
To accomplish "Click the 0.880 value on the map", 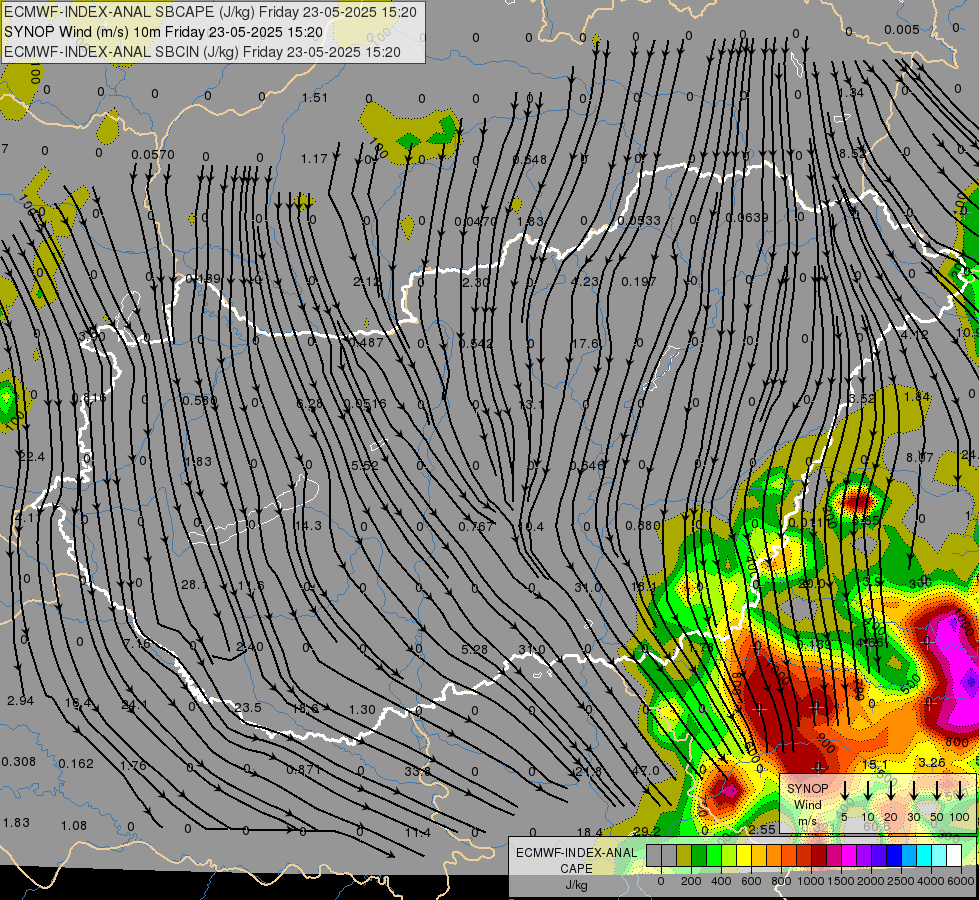I will click(x=642, y=526).
